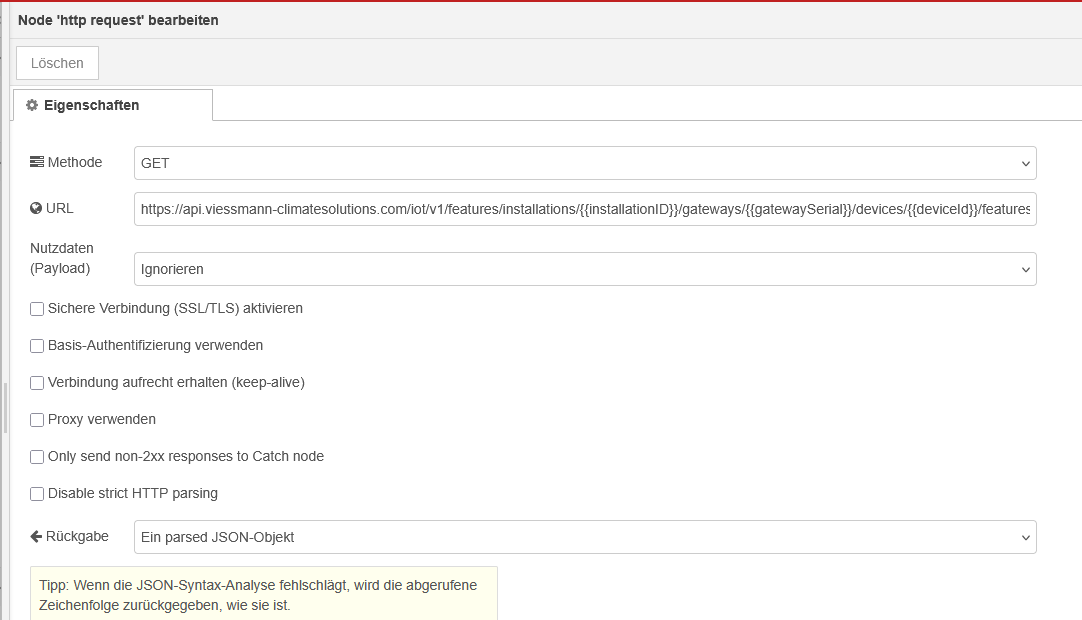Click the Methode label text

(75, 162)
